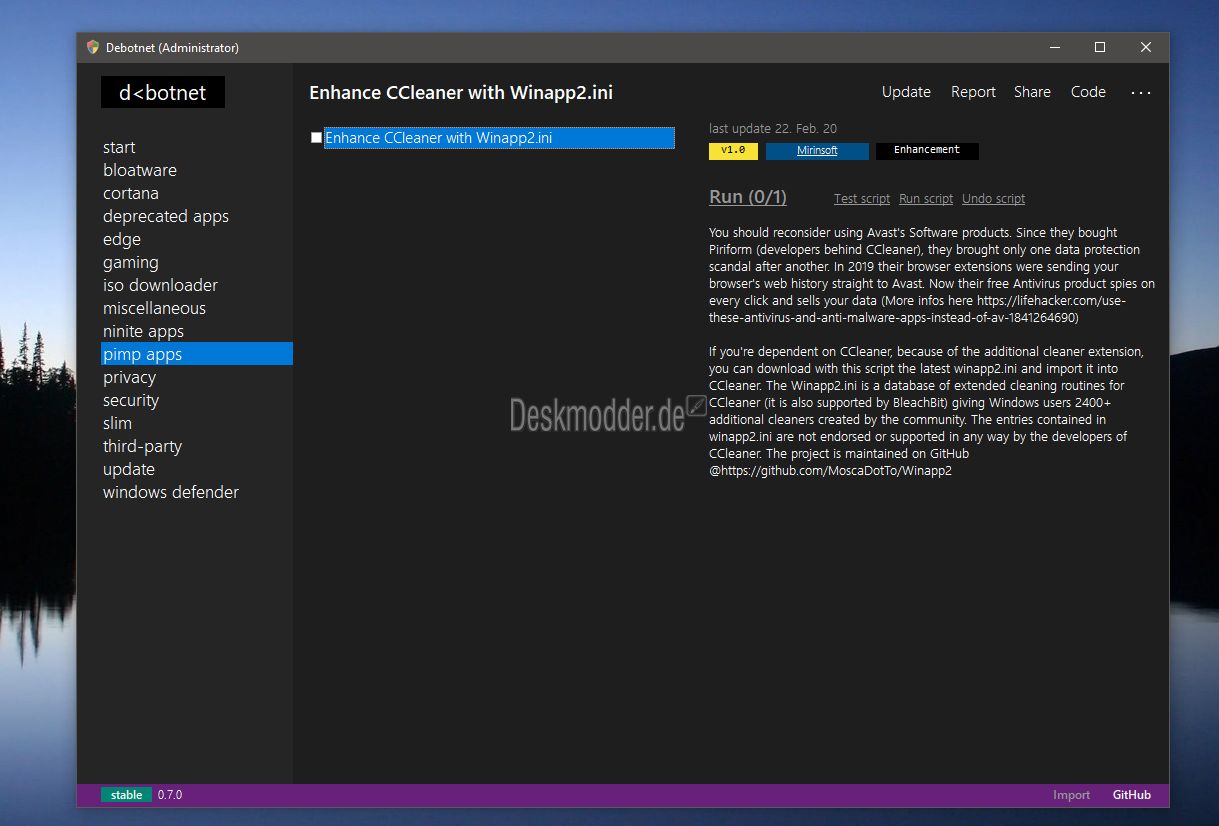Tick the Enhance CCleaner with Winapp2.ini checkbox
Viewport: 1219px width, 826px height.
point(316,138)
